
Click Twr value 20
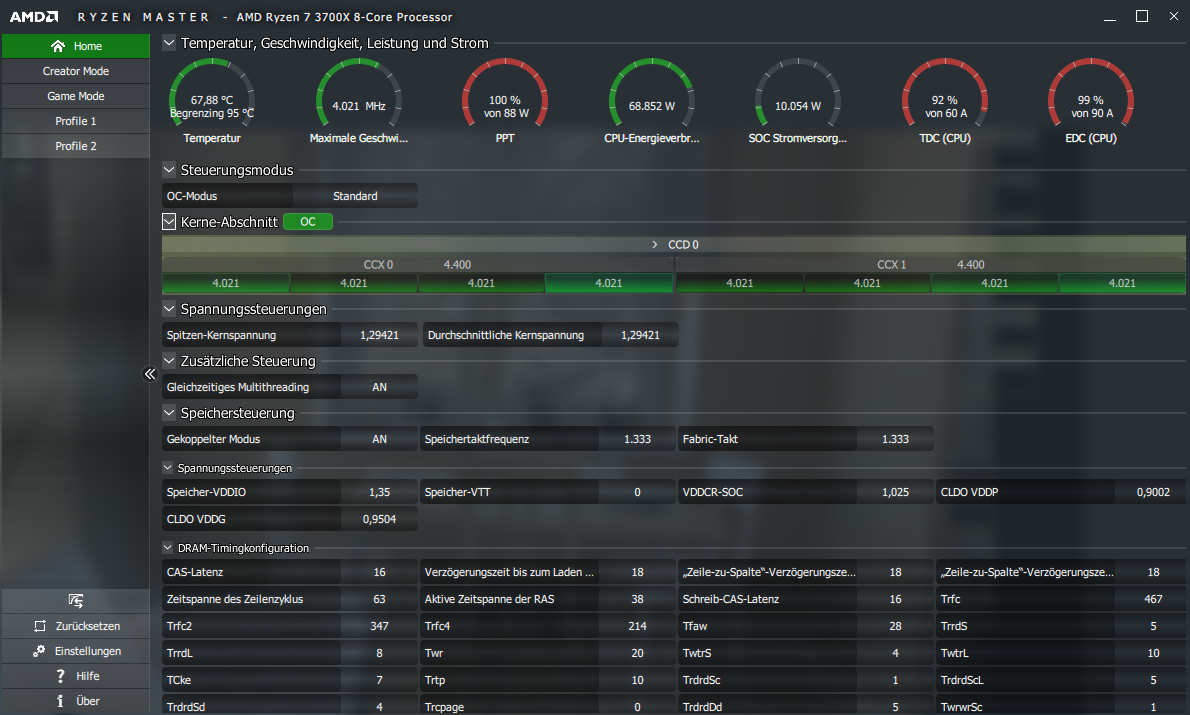637,653
